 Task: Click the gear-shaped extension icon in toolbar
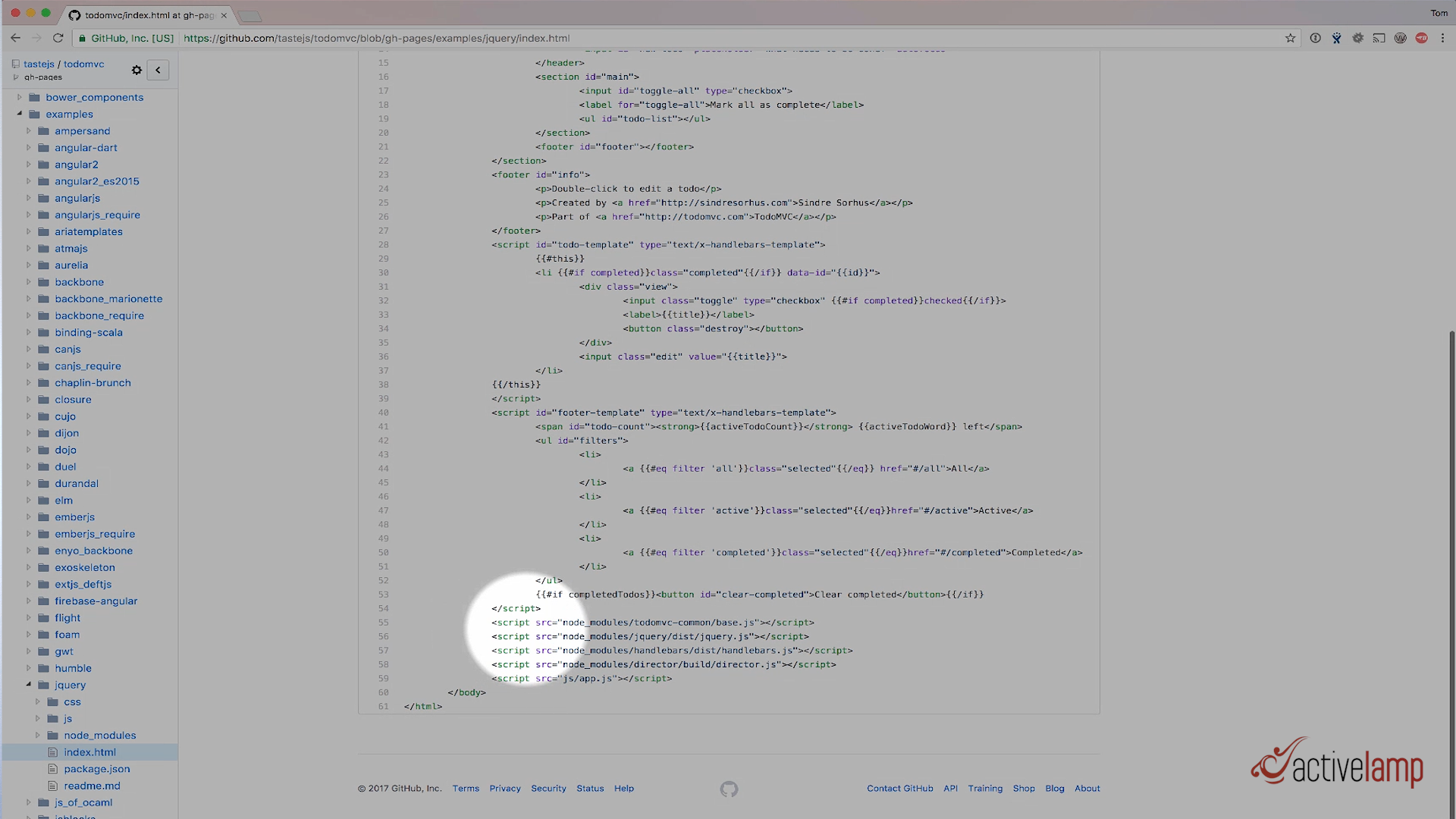click(x=1357, y=38)
